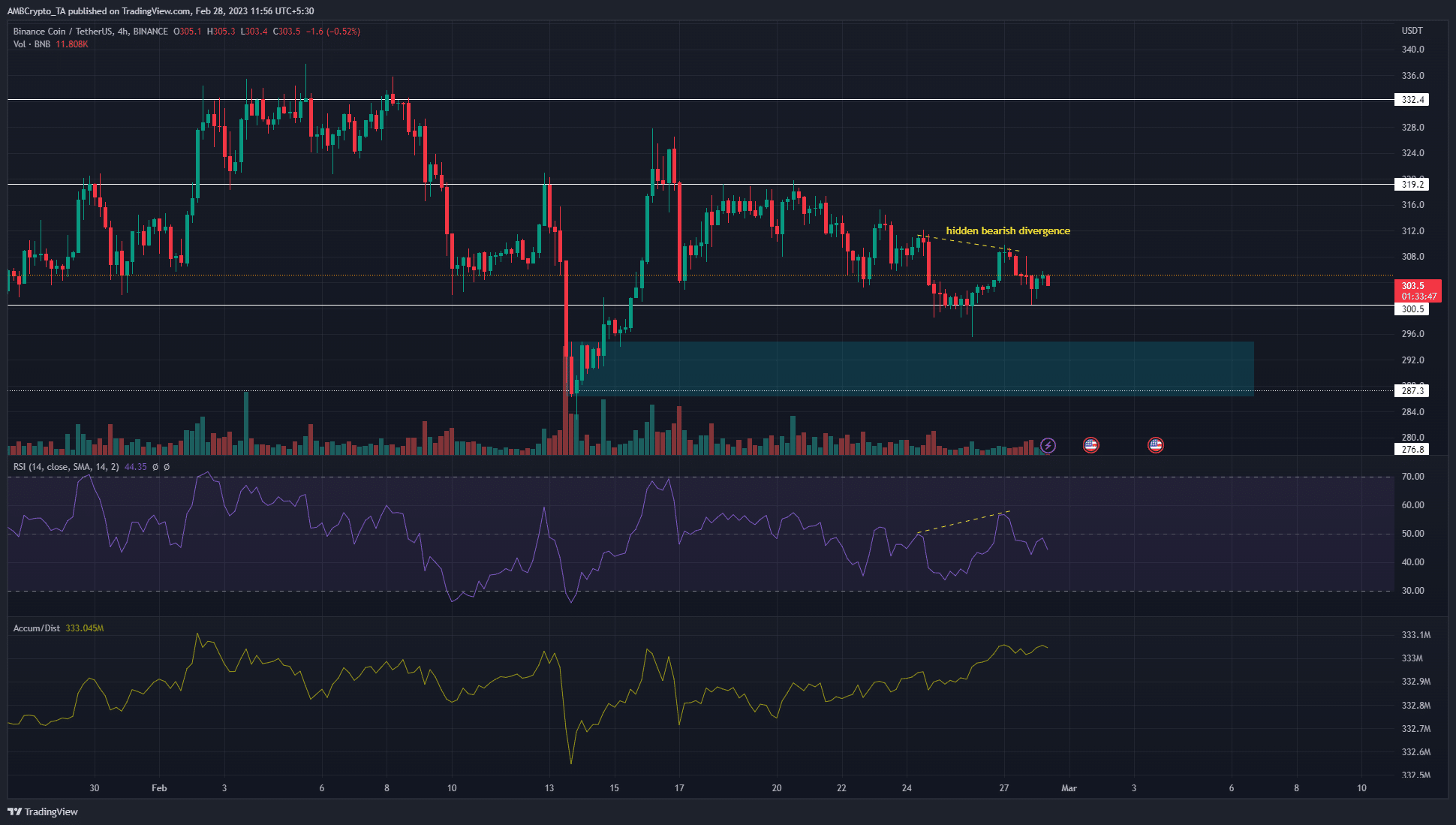Click the Feb label on time axis
Image resolution: width=1456 pixels, height=825 pixels.
pyautogui.click(x=159, y=788)
